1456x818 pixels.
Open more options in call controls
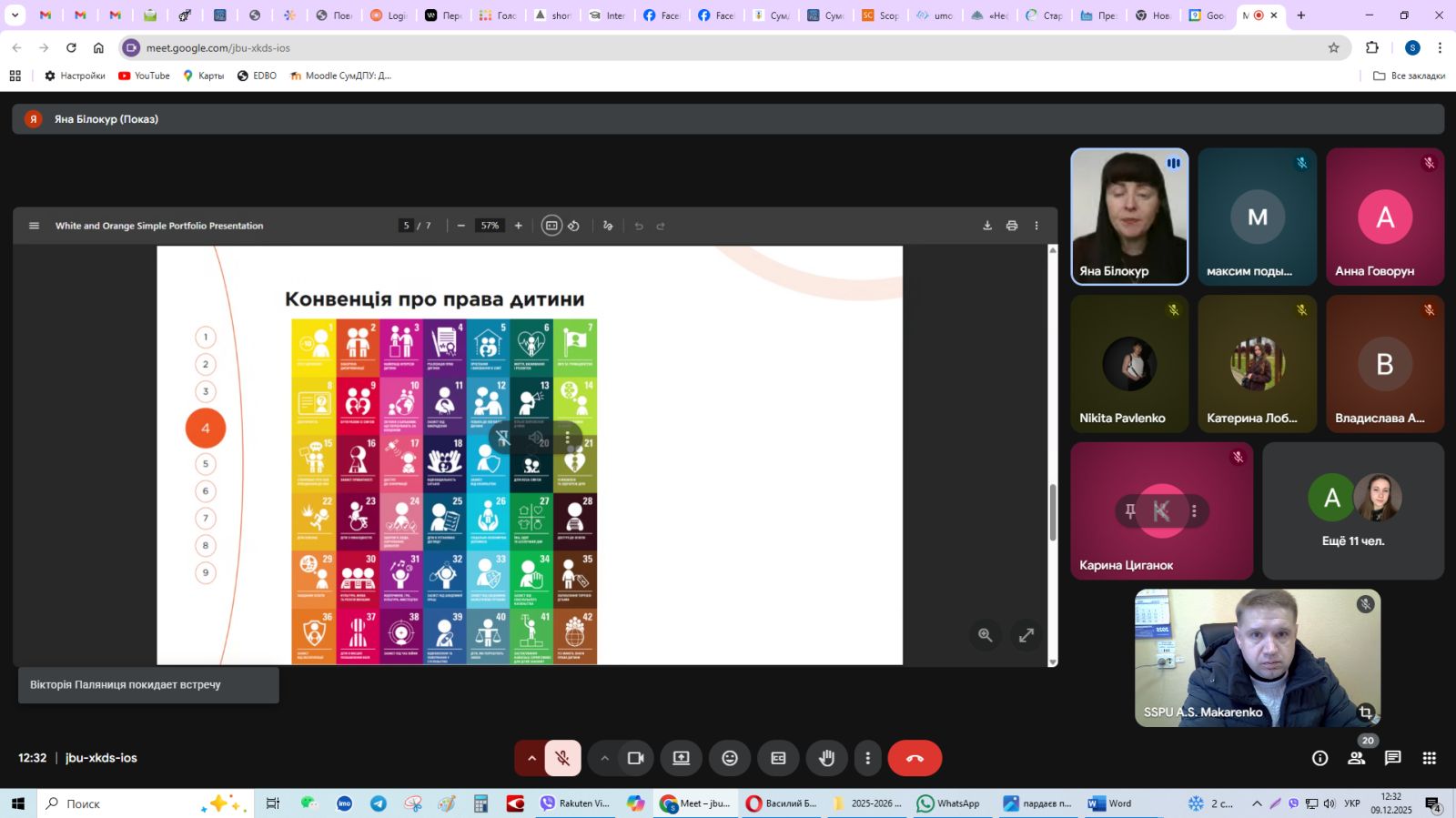coord(867,758)
